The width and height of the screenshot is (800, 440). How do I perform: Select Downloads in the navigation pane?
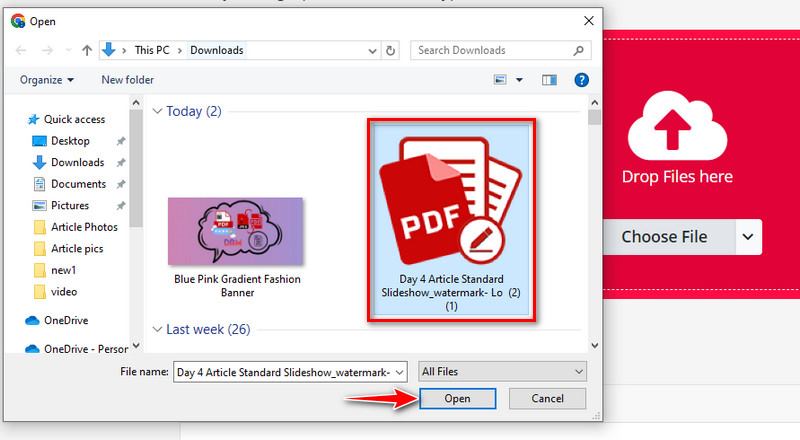[x=78, y=162]
